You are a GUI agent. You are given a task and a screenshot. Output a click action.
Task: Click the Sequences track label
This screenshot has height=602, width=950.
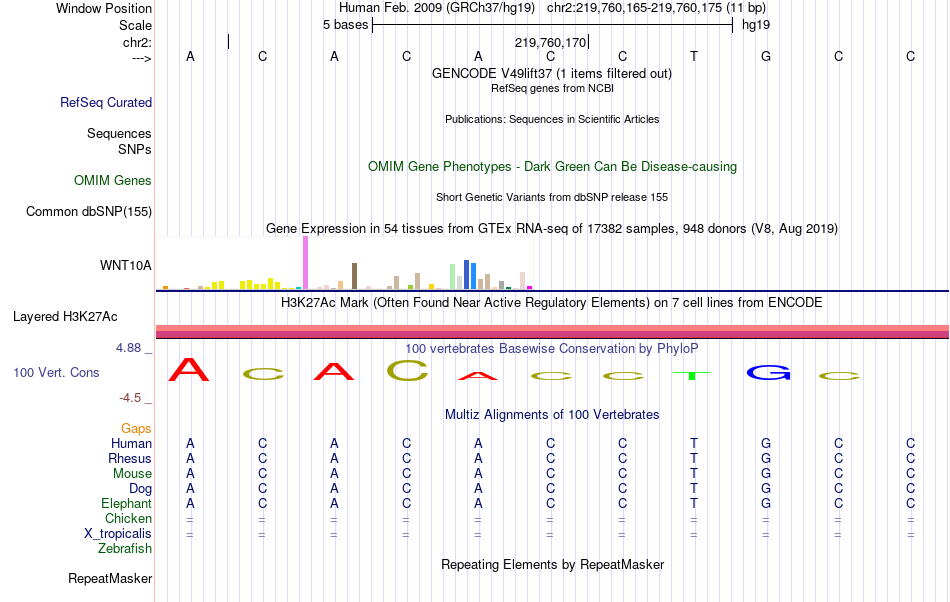[x=119, y=133]
